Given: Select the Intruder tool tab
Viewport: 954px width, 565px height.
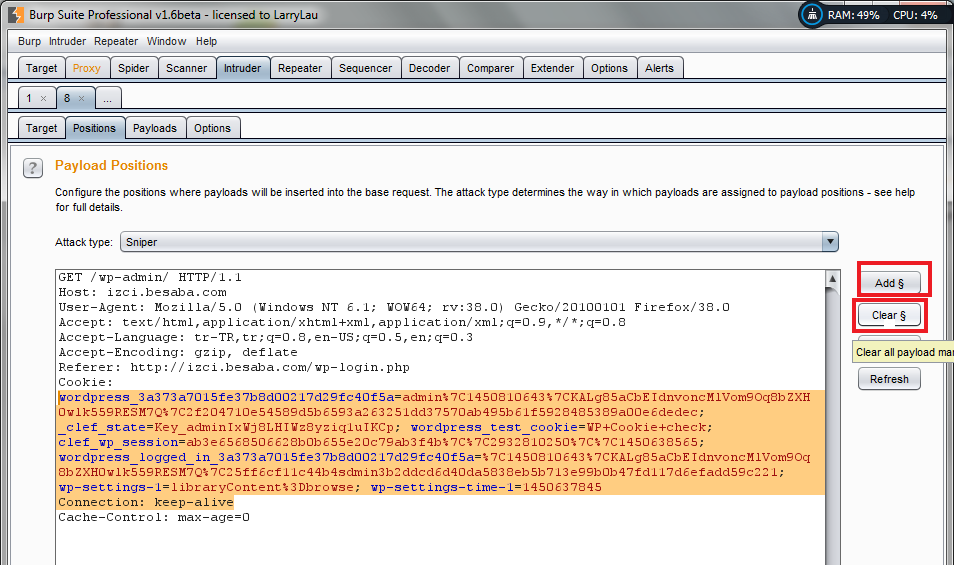Looking at the screenshot, I should [x=242, y=68].
